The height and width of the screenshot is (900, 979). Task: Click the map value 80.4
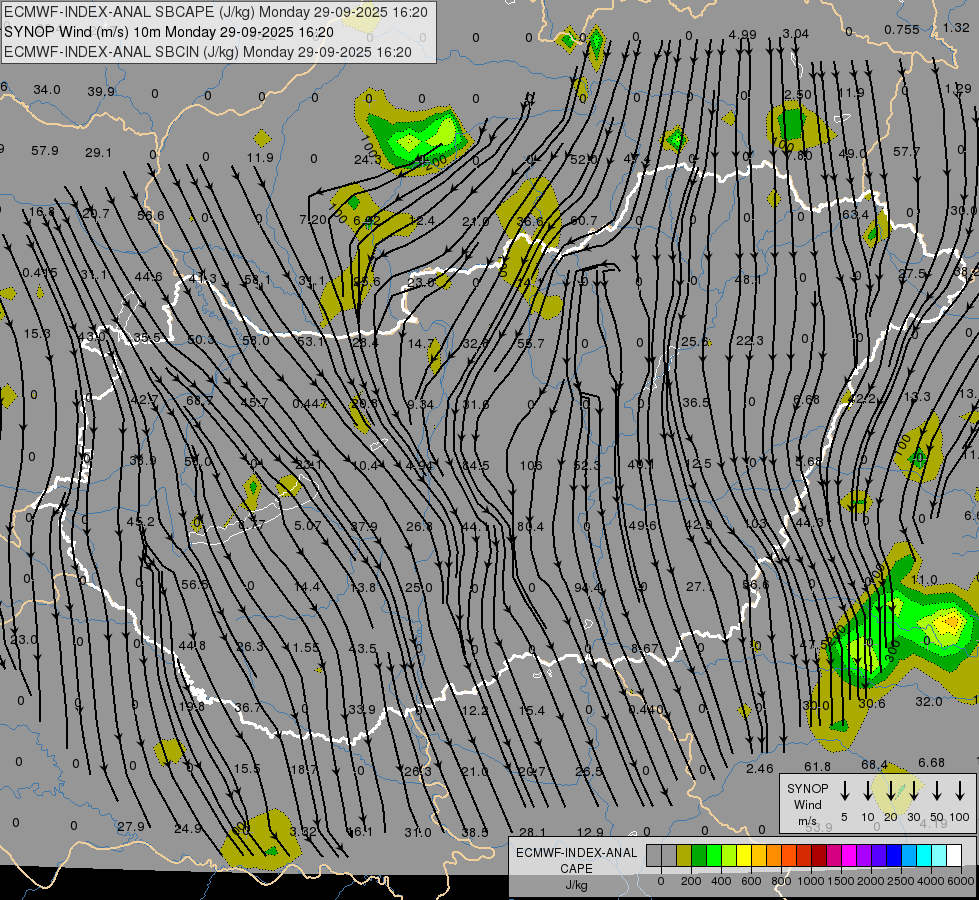tap(530, 527)
